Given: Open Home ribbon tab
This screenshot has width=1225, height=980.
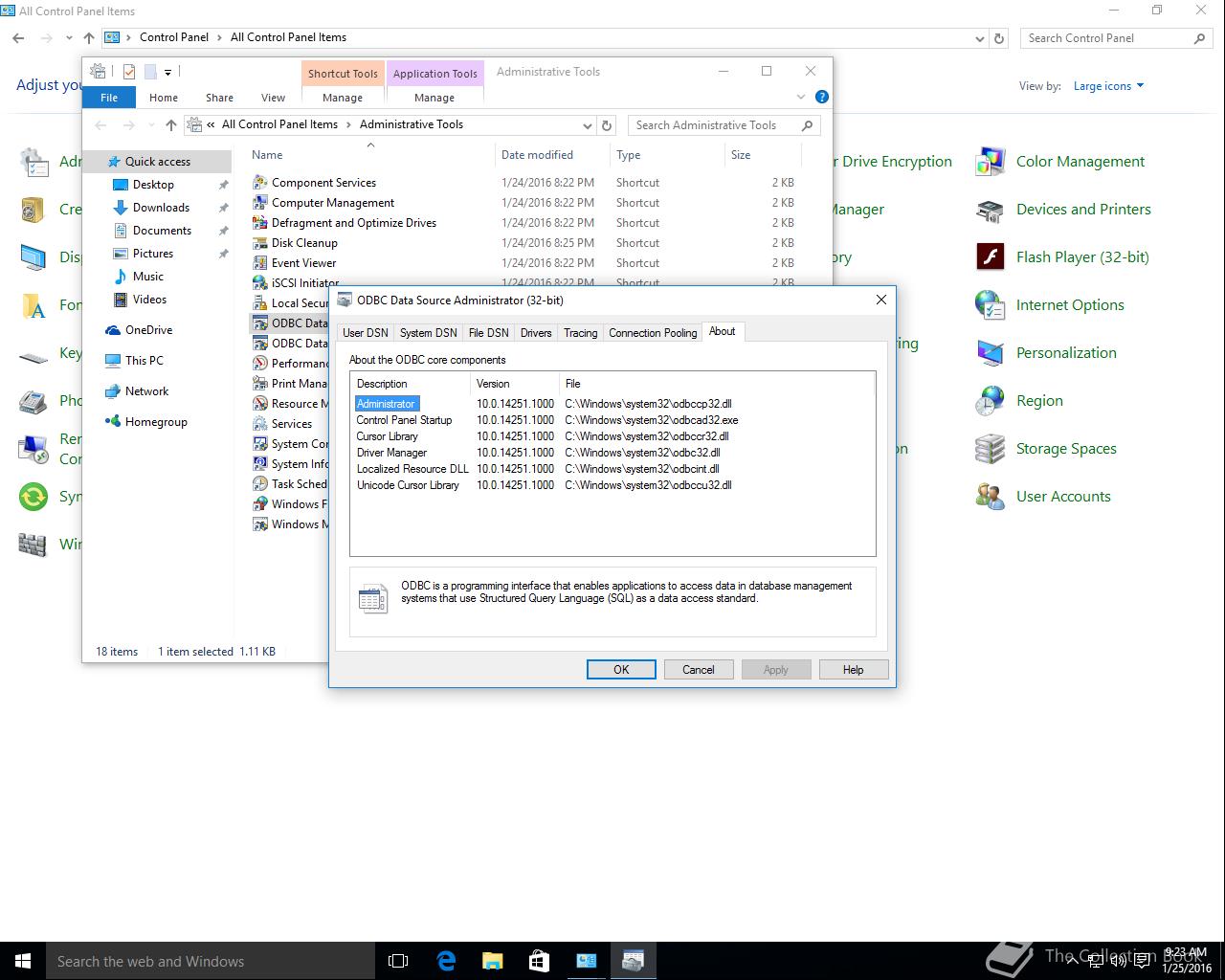Looking at the screenshot, I should pos(164,98).
